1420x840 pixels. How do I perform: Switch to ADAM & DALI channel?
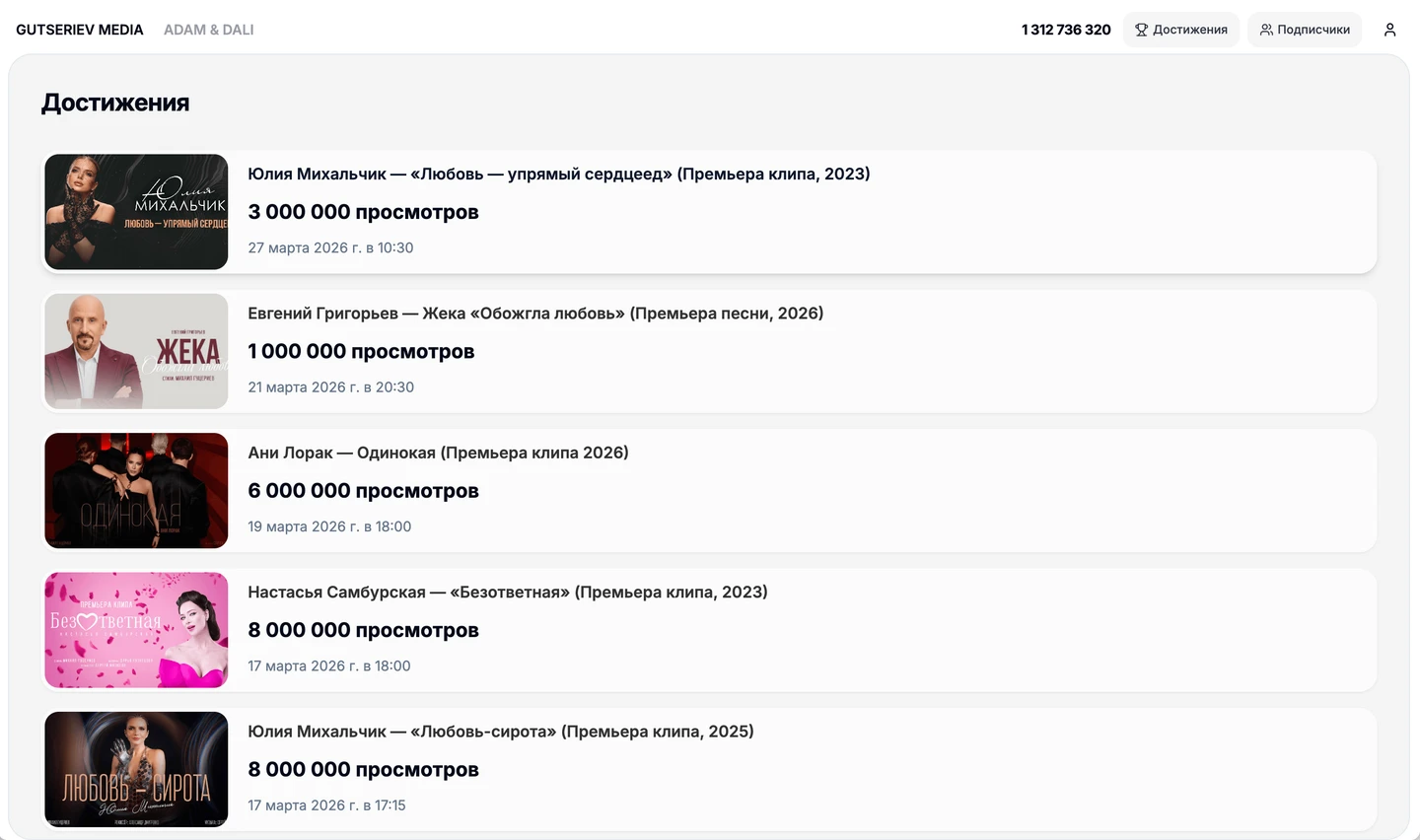(x=209, y=30)
